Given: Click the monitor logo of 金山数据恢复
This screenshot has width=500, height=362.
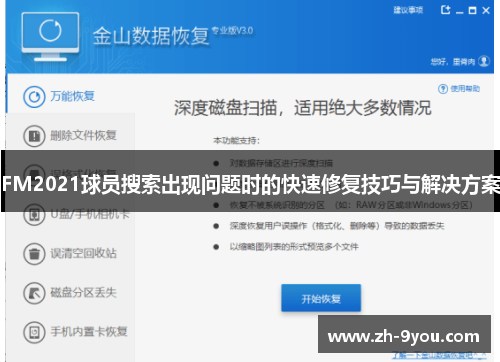Looking at the screenshot, I should (x=50, y=37).
